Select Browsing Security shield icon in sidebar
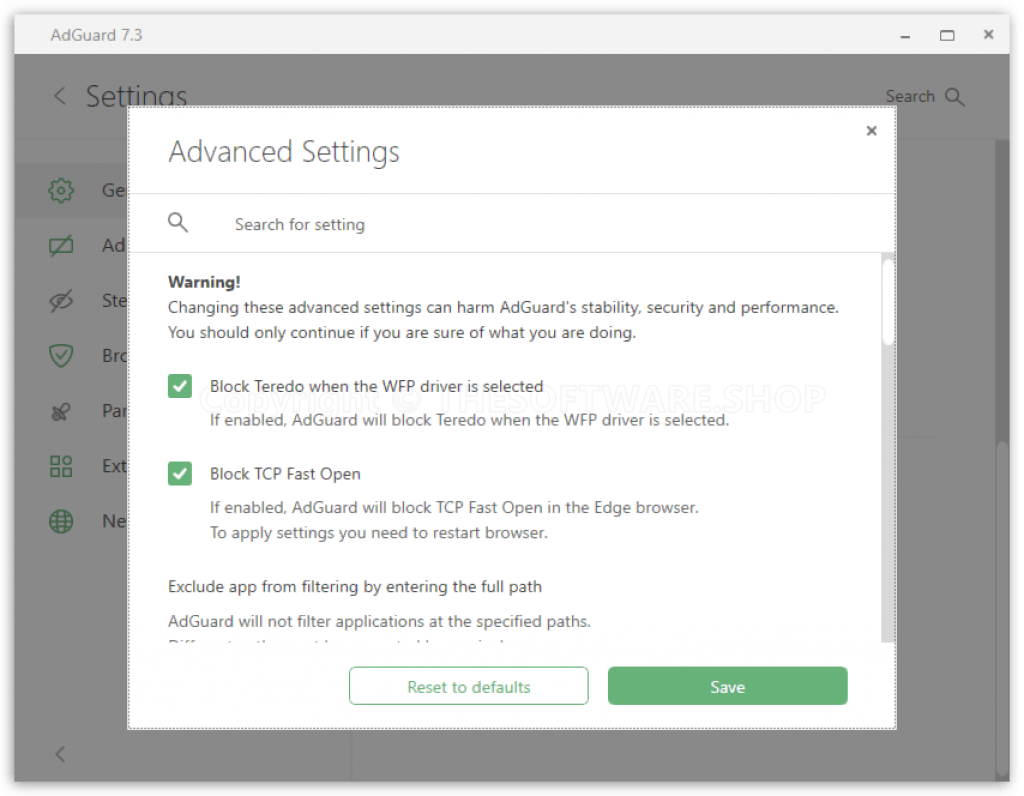 61,356
